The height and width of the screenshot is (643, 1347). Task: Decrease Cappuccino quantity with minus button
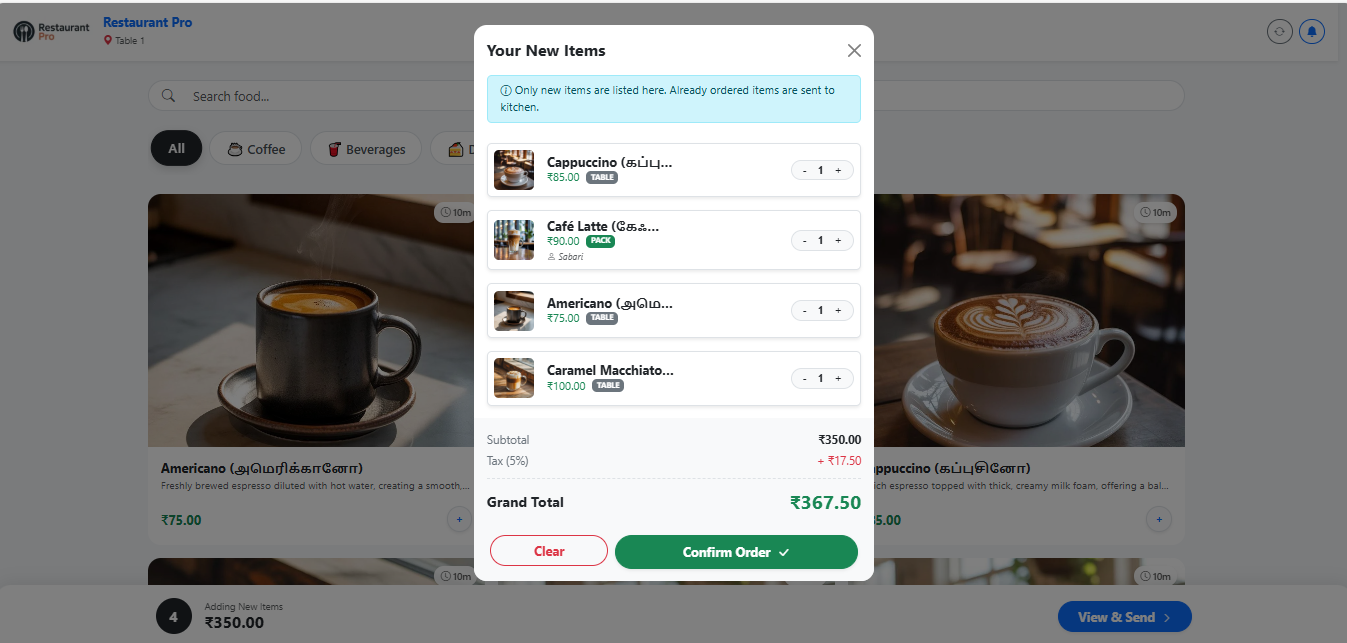[804, 170]
